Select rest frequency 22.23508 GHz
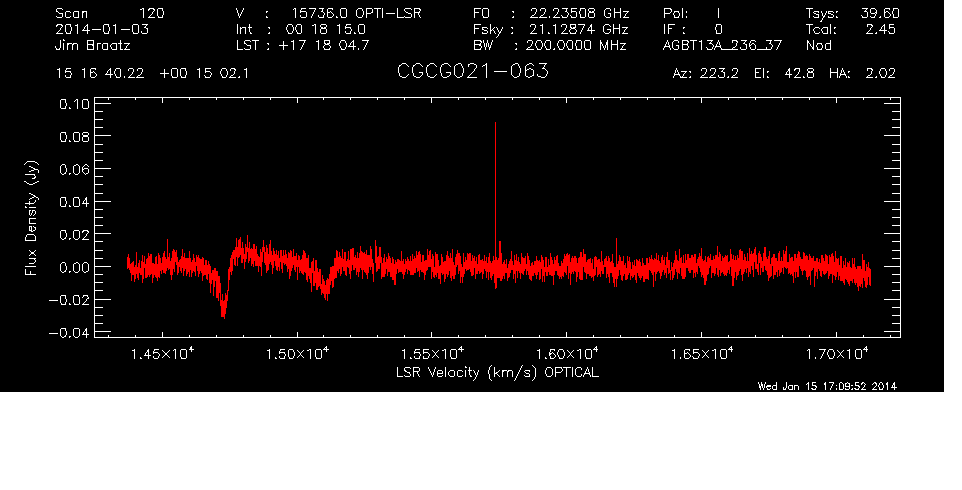This screenshot has width=962, height=490. [580, 13]
